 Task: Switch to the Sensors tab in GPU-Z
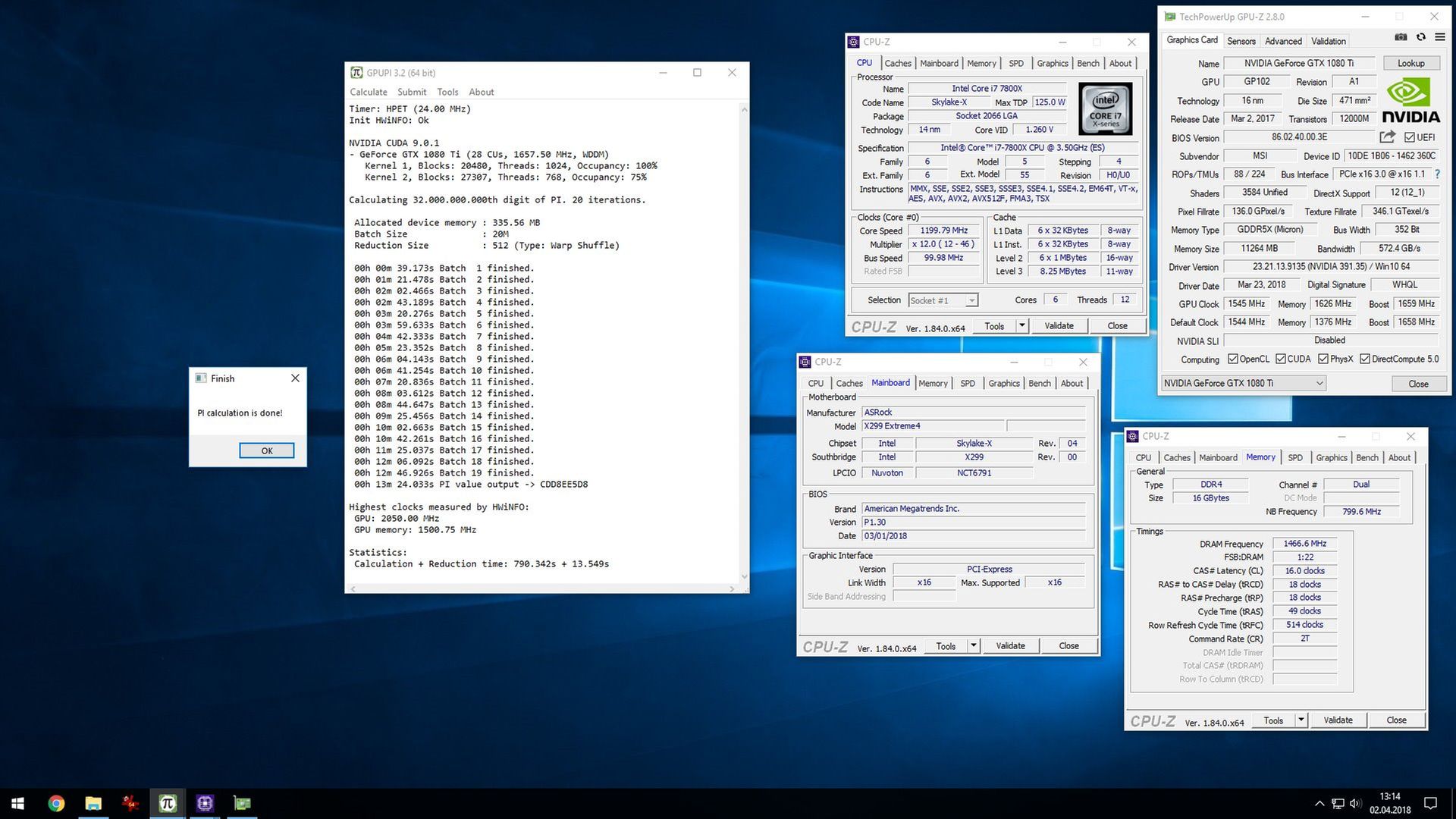coord(1241,41)
